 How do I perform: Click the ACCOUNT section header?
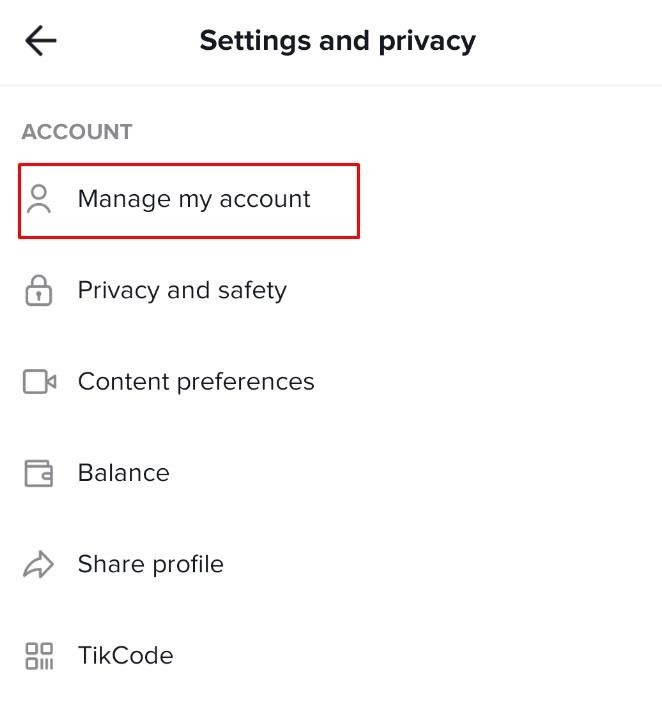(77, 132)
